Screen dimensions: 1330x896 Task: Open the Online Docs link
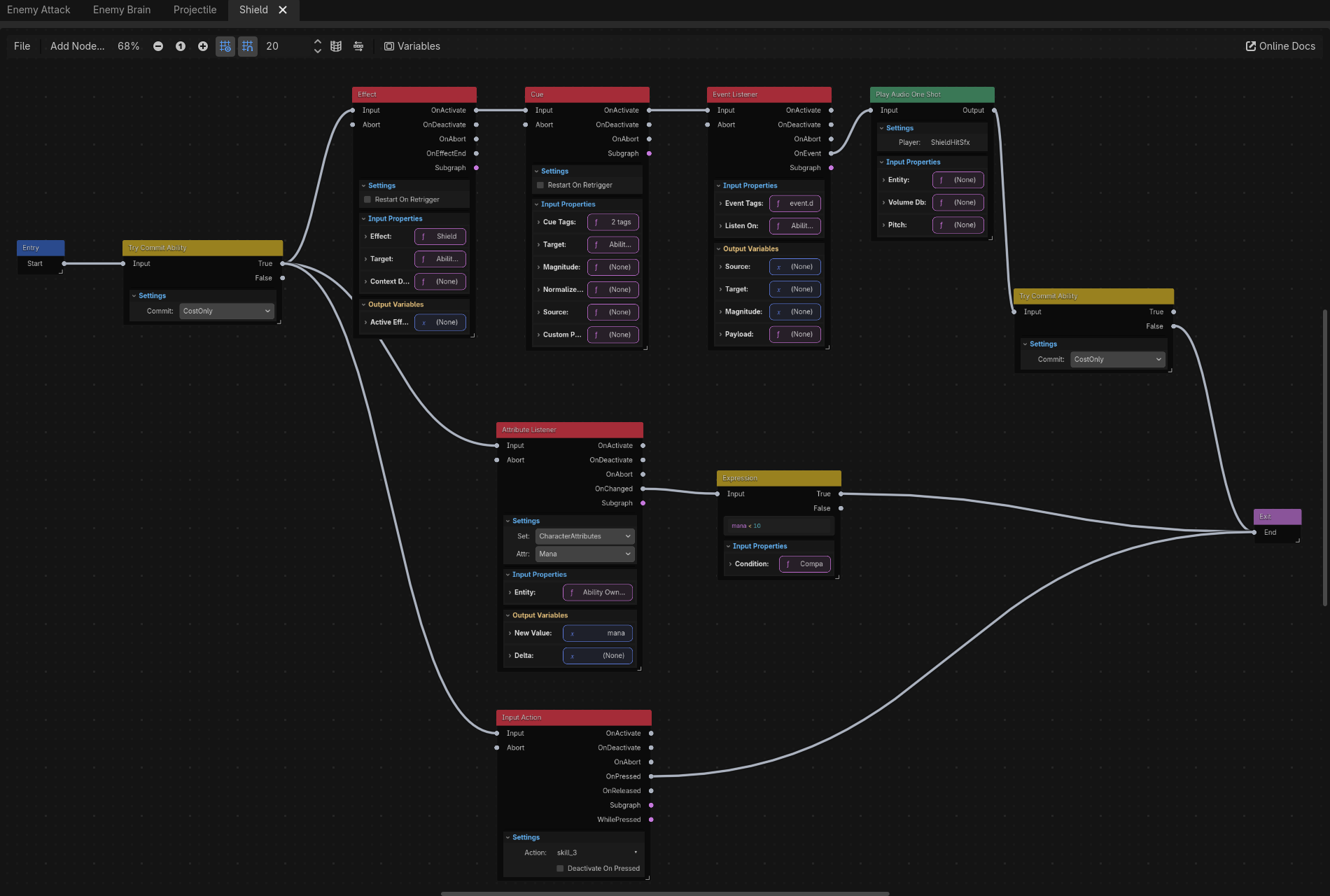click(1280, 46)
